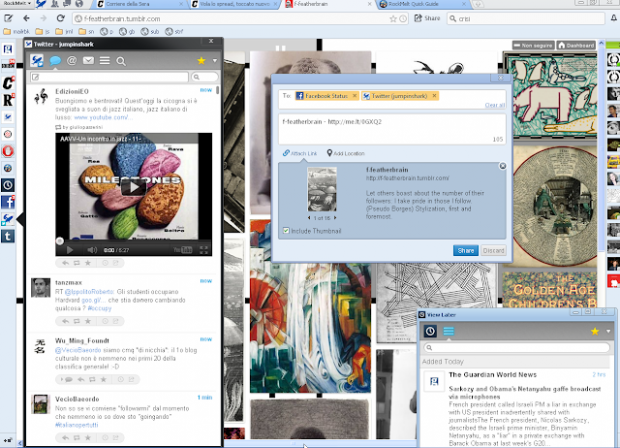Click the video player play button in control bar
The image size is (620, 448).
70,250
